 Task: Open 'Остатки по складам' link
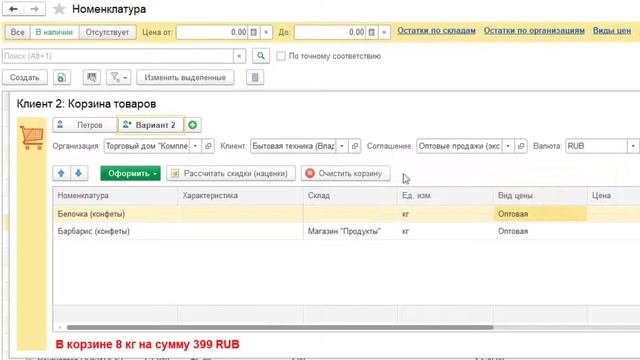pyautogui.click(x=436, y=31)
